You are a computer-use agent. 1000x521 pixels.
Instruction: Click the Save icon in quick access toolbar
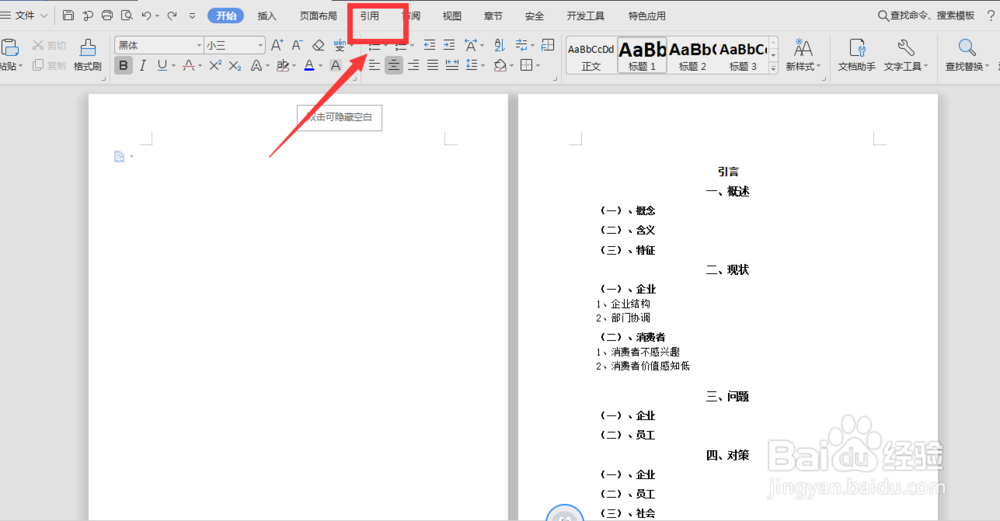pos(68,15)
